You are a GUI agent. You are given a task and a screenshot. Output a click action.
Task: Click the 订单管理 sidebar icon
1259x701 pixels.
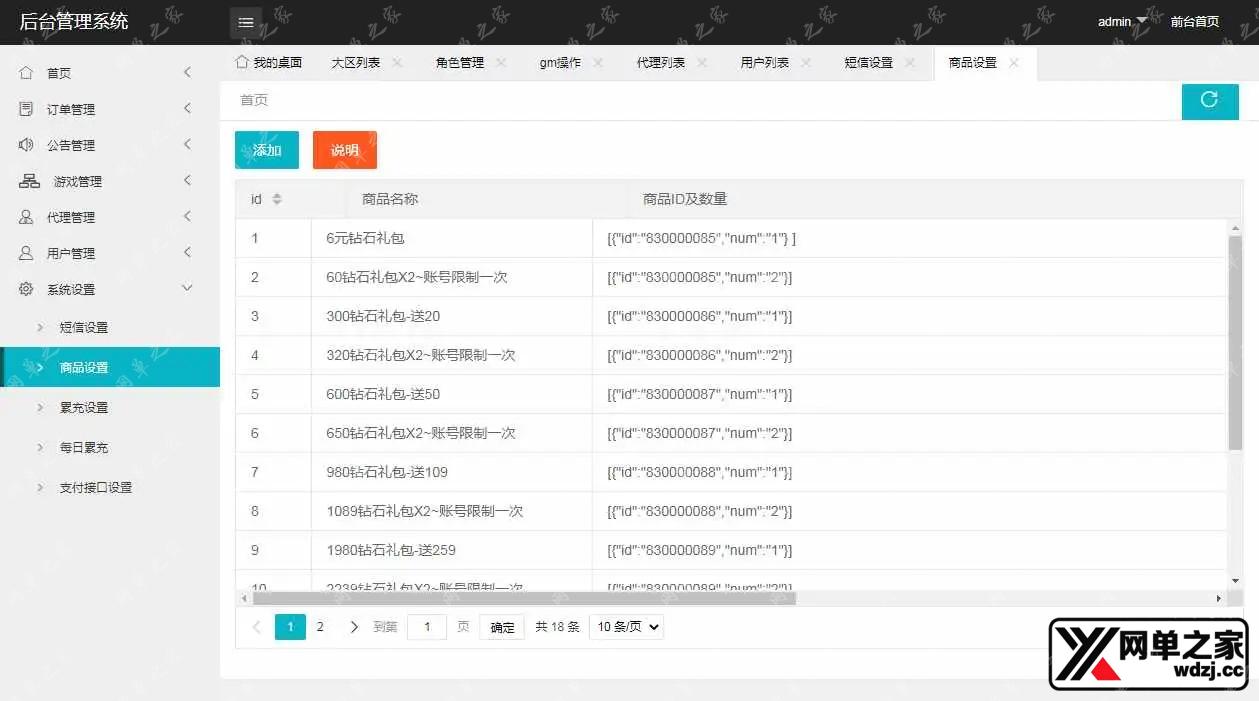26,109
